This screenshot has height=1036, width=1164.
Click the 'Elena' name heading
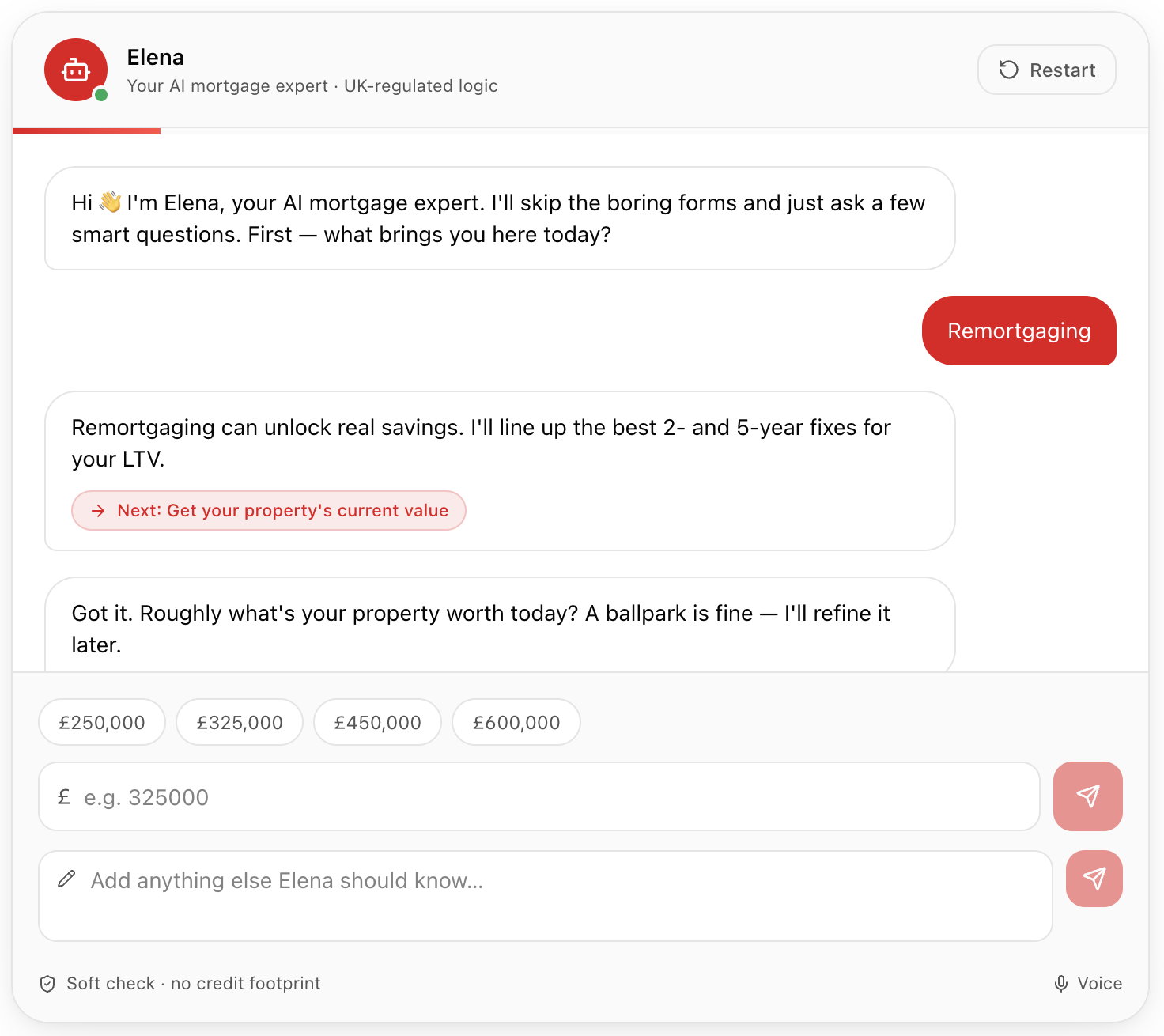point(156,57)
